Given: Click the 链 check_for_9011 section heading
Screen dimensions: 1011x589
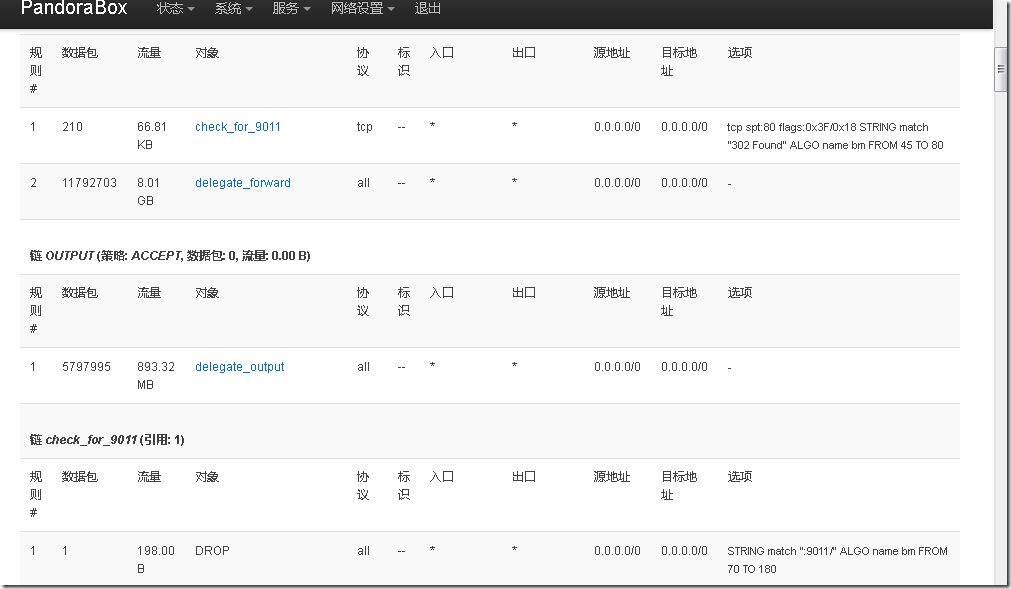Looking at the screenshot, I should coord(107,440).
